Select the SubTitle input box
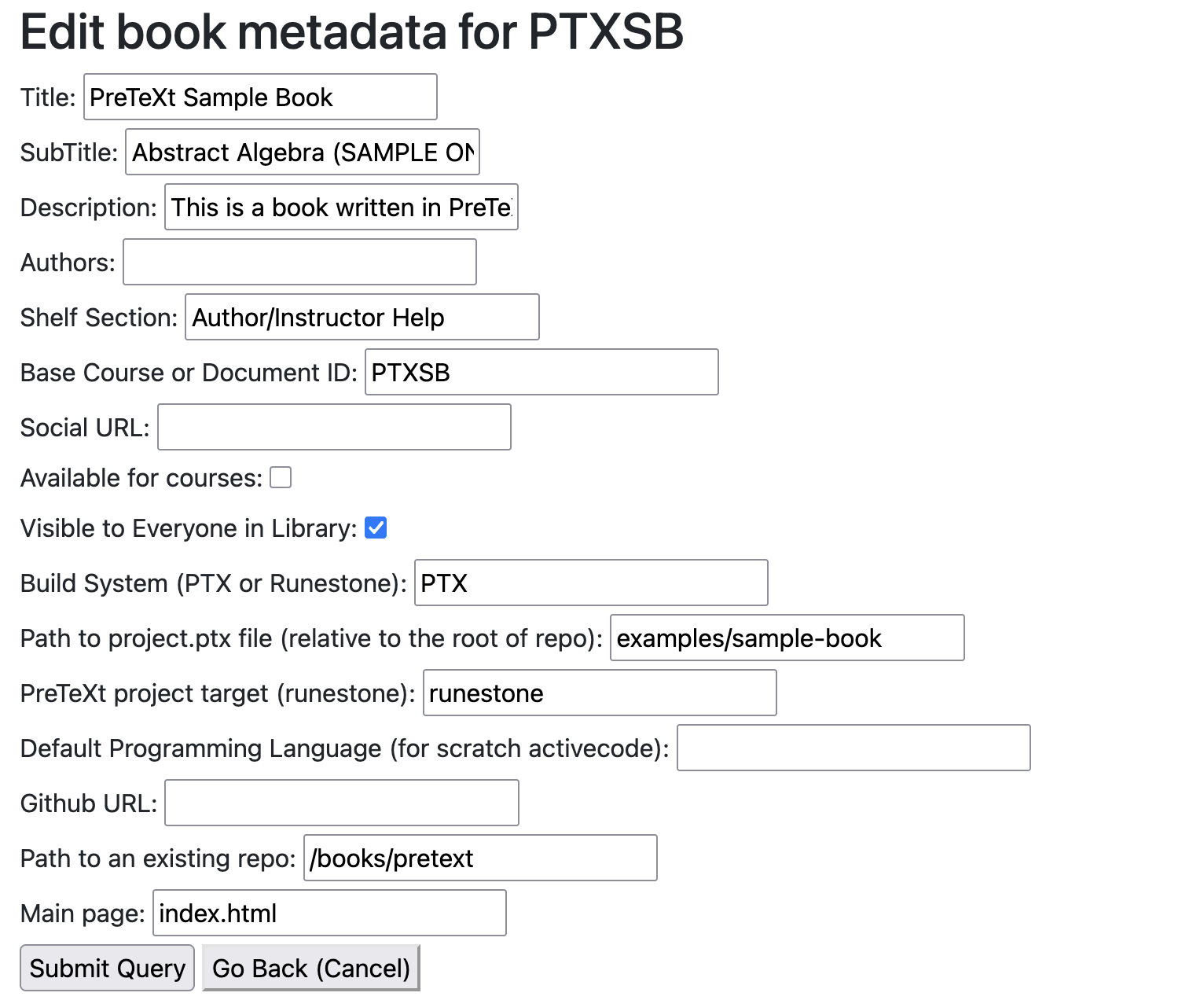Screen dimensions: 1204x1000 [x=302, y=152]
